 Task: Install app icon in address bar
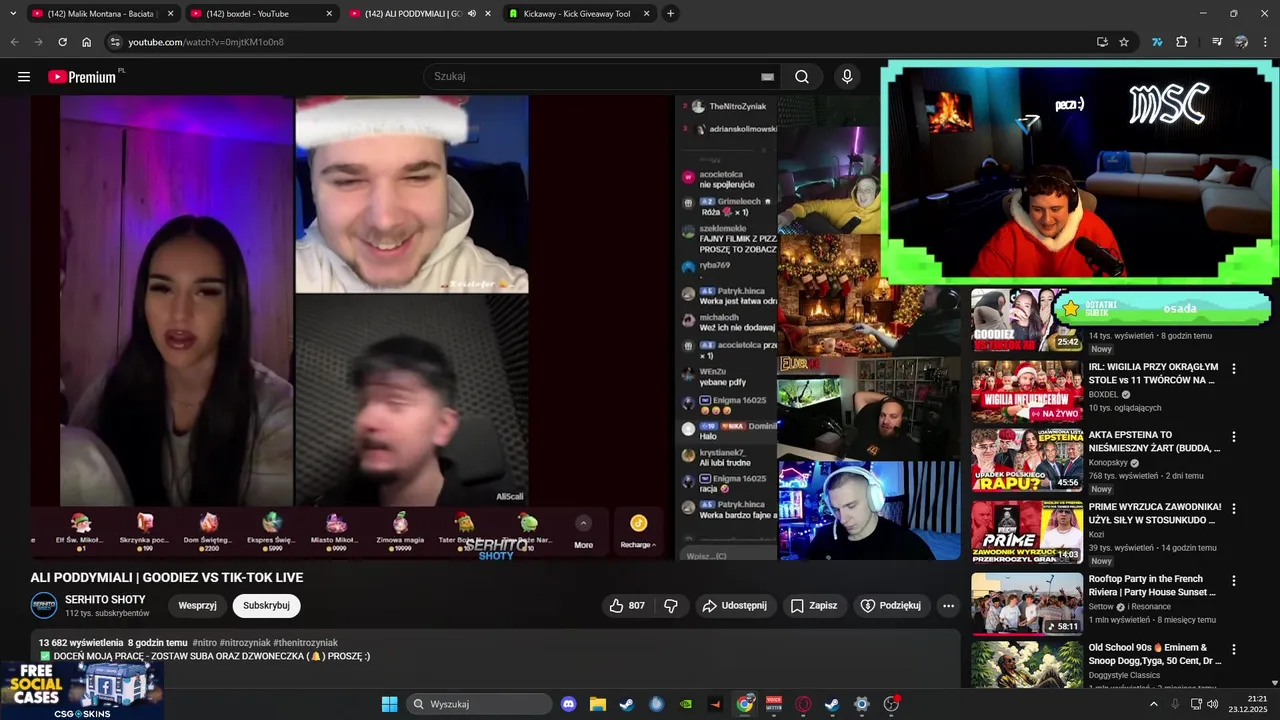click(x=1102, y=42)
